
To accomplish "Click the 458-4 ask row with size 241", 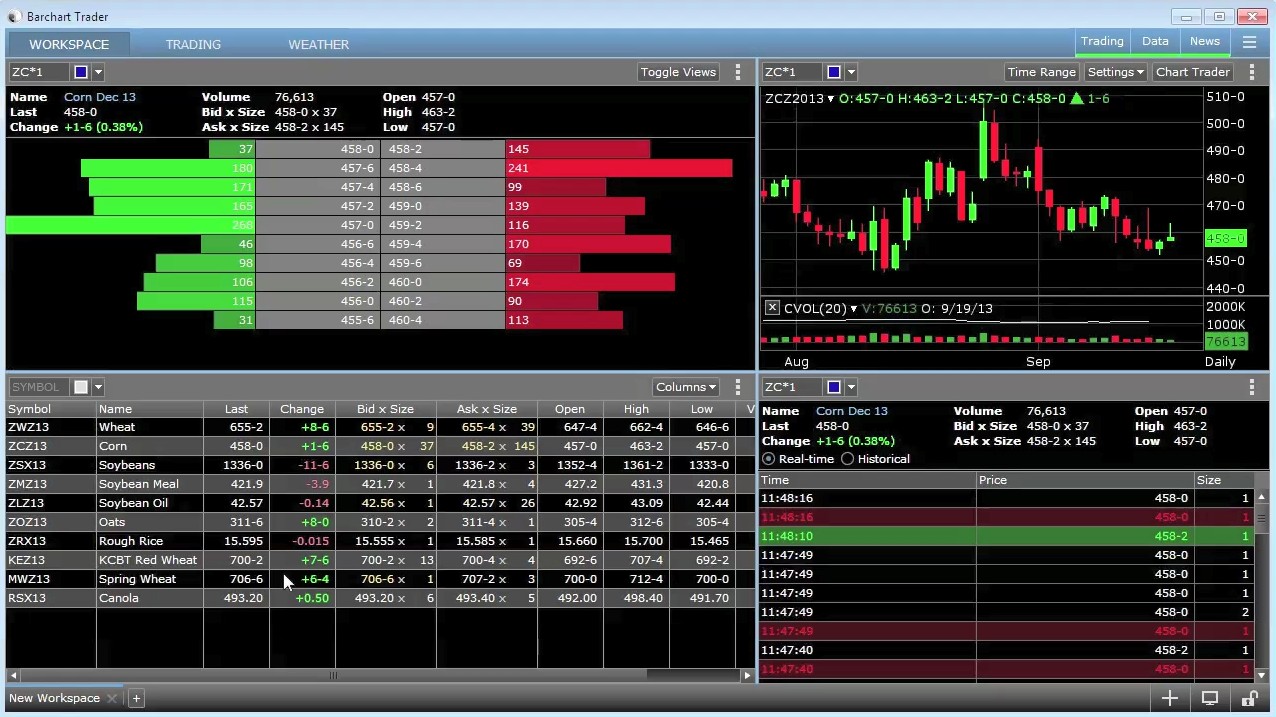I will tap(557, 168).
